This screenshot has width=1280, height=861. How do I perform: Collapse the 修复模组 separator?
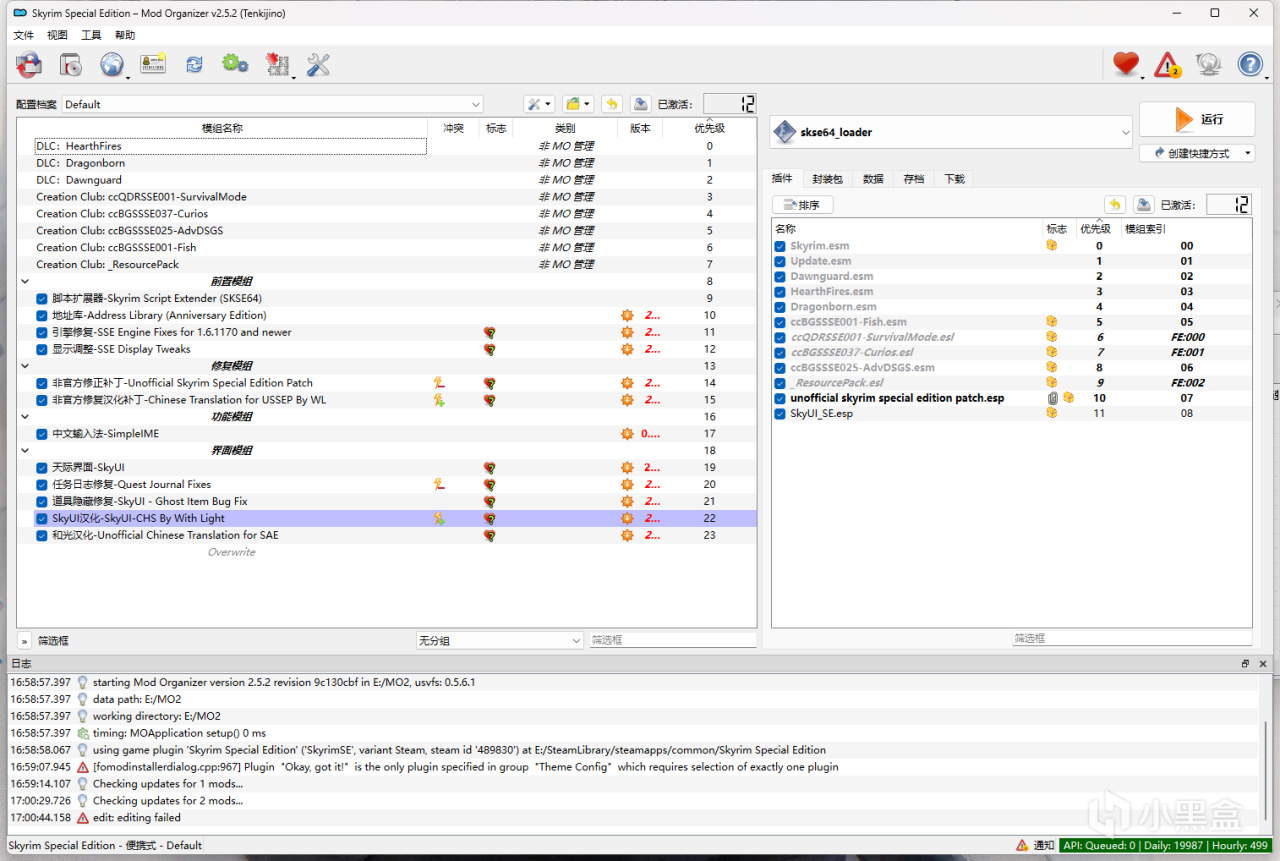(25, 366)
